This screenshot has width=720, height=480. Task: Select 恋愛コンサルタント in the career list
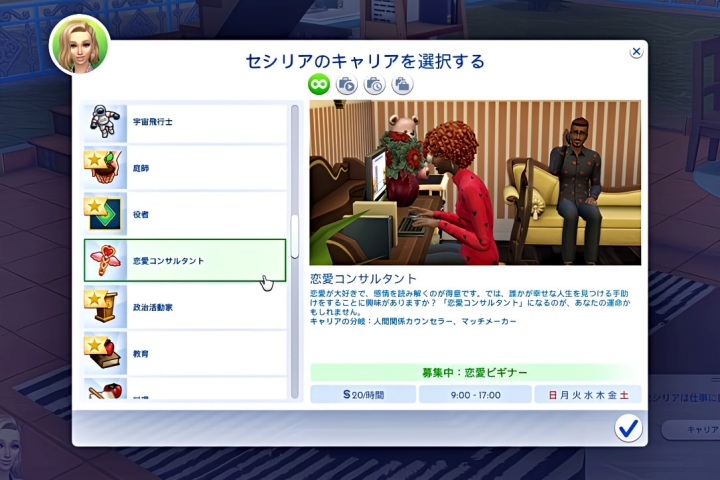pos(185,260)
